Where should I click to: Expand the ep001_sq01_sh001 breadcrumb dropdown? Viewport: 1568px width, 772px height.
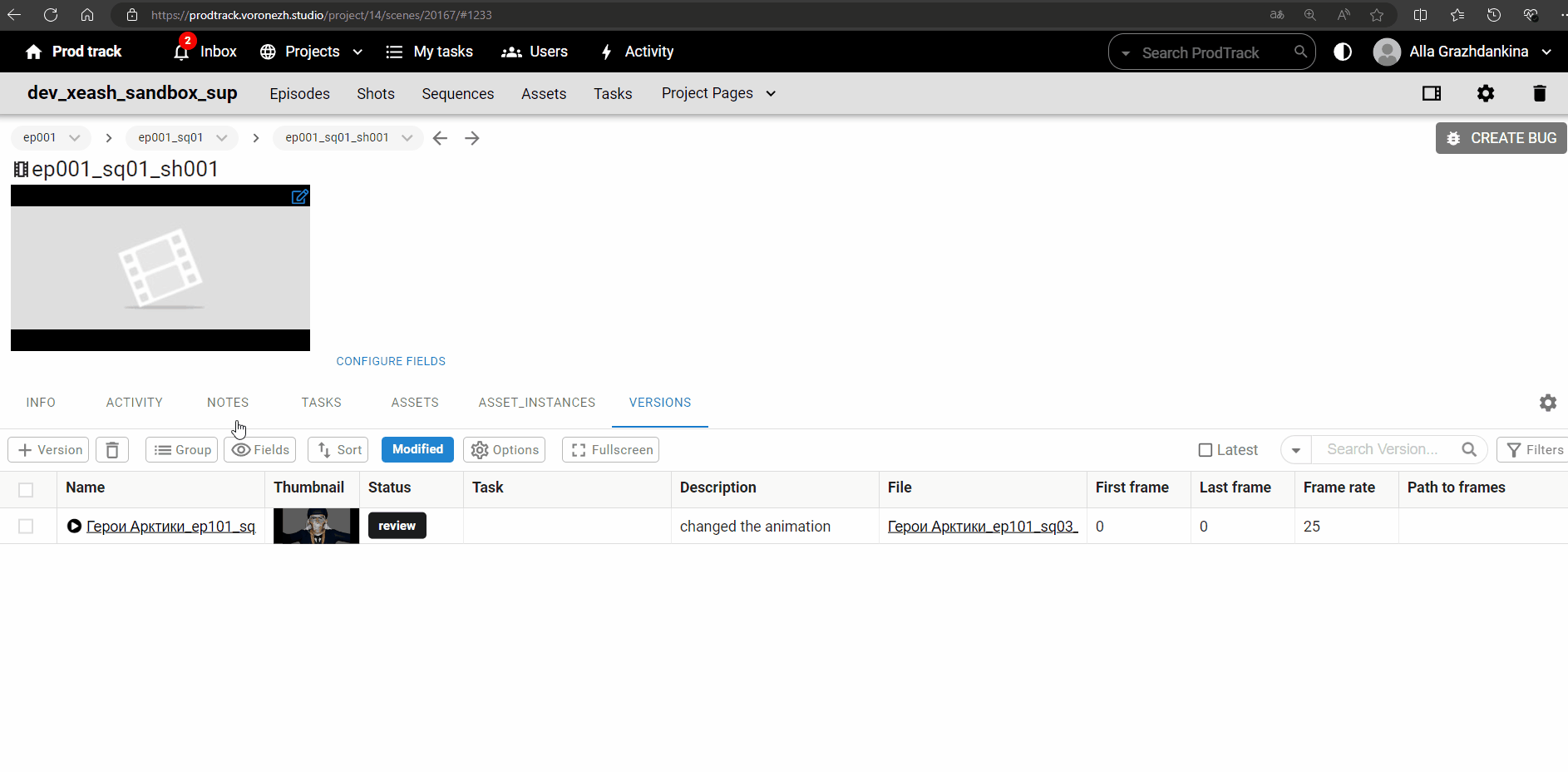click(407, 138)
